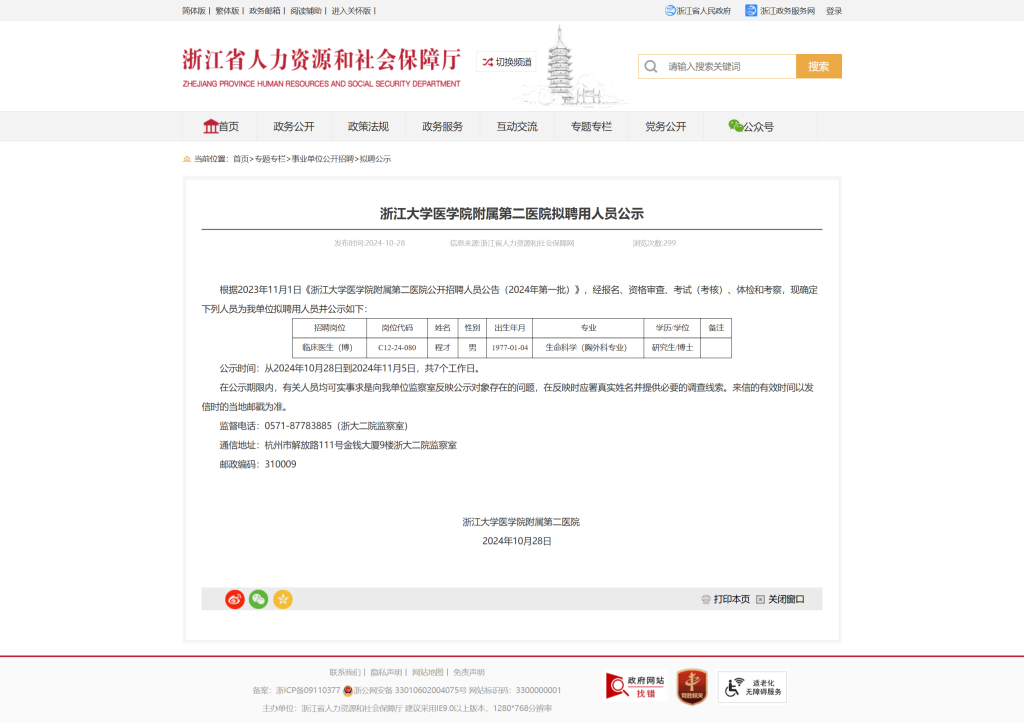The width and height of the screenshot is (1024, 723).
Task: Click the search keyword input field
Action: [727, 67]
